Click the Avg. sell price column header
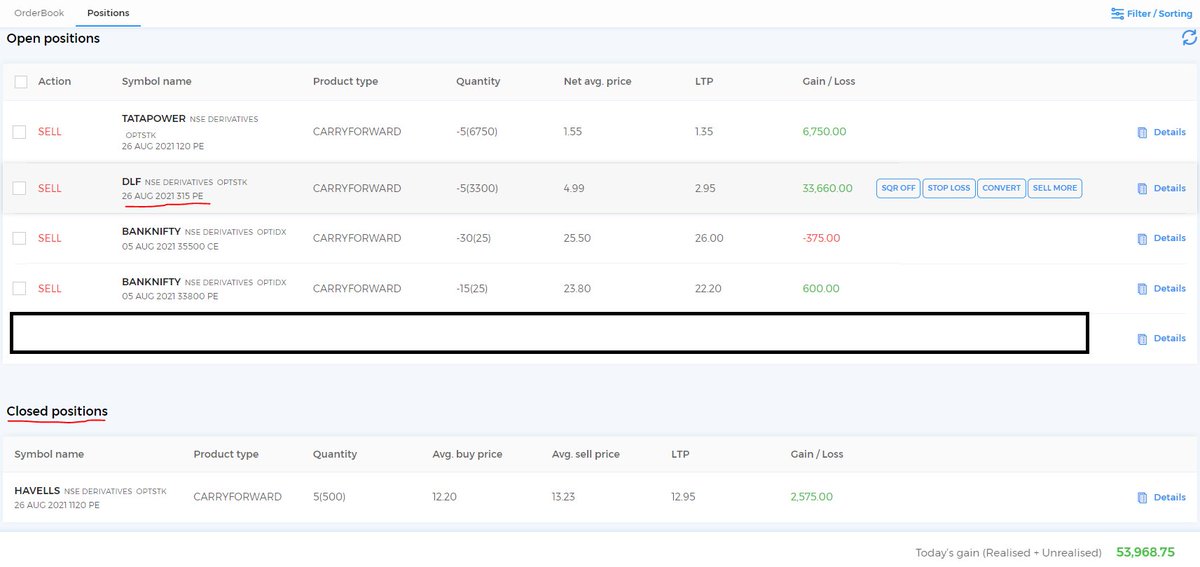The width and height of the screenshot is (1200, 567). coord(586,454)
